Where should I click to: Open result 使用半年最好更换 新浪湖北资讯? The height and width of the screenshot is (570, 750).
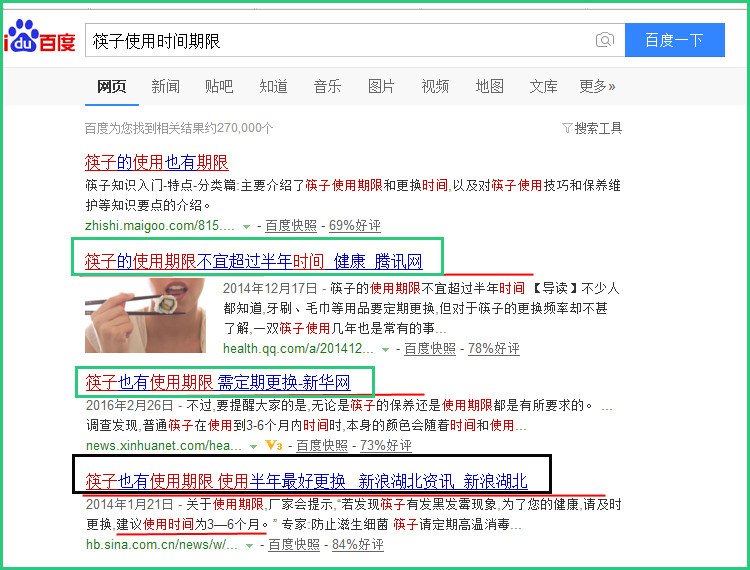307,481
